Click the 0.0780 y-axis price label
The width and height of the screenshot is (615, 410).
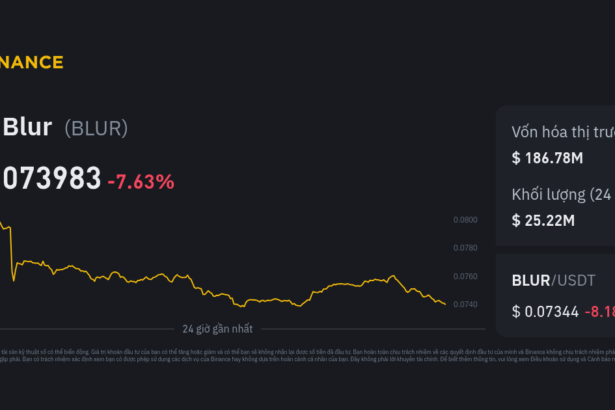point(465,248)
